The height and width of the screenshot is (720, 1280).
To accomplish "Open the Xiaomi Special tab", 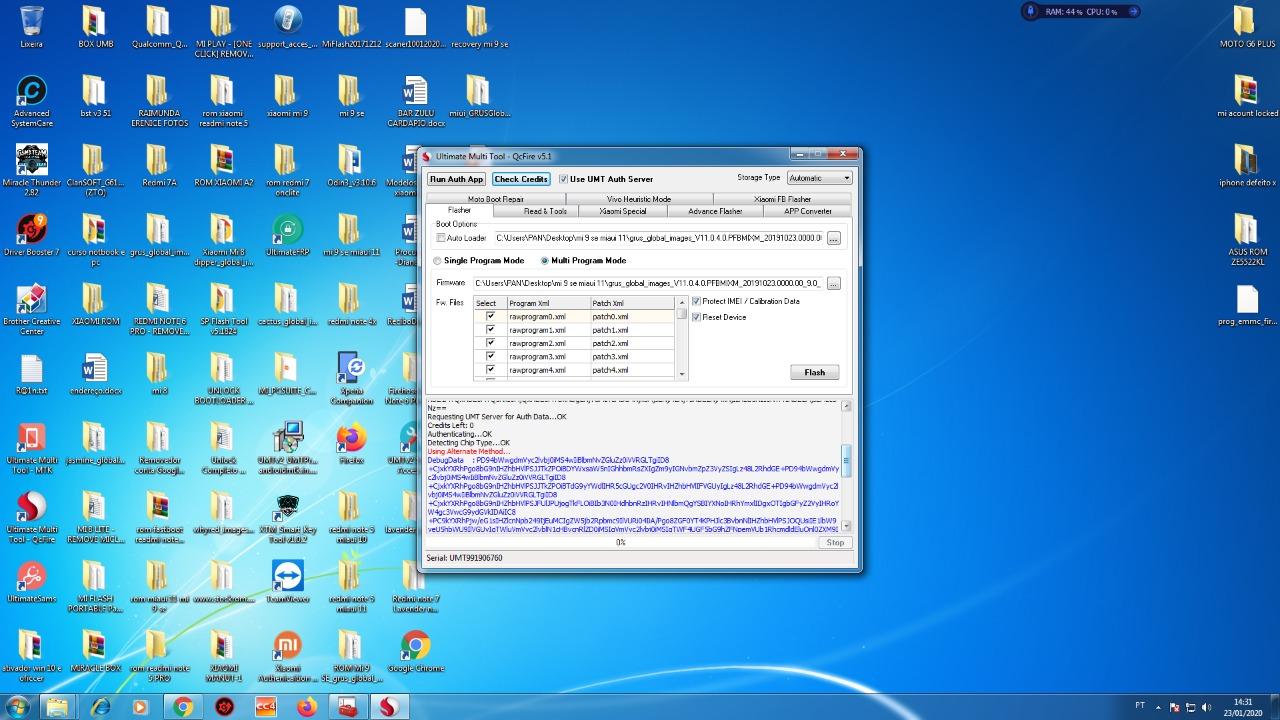I will tap(623, 211).
